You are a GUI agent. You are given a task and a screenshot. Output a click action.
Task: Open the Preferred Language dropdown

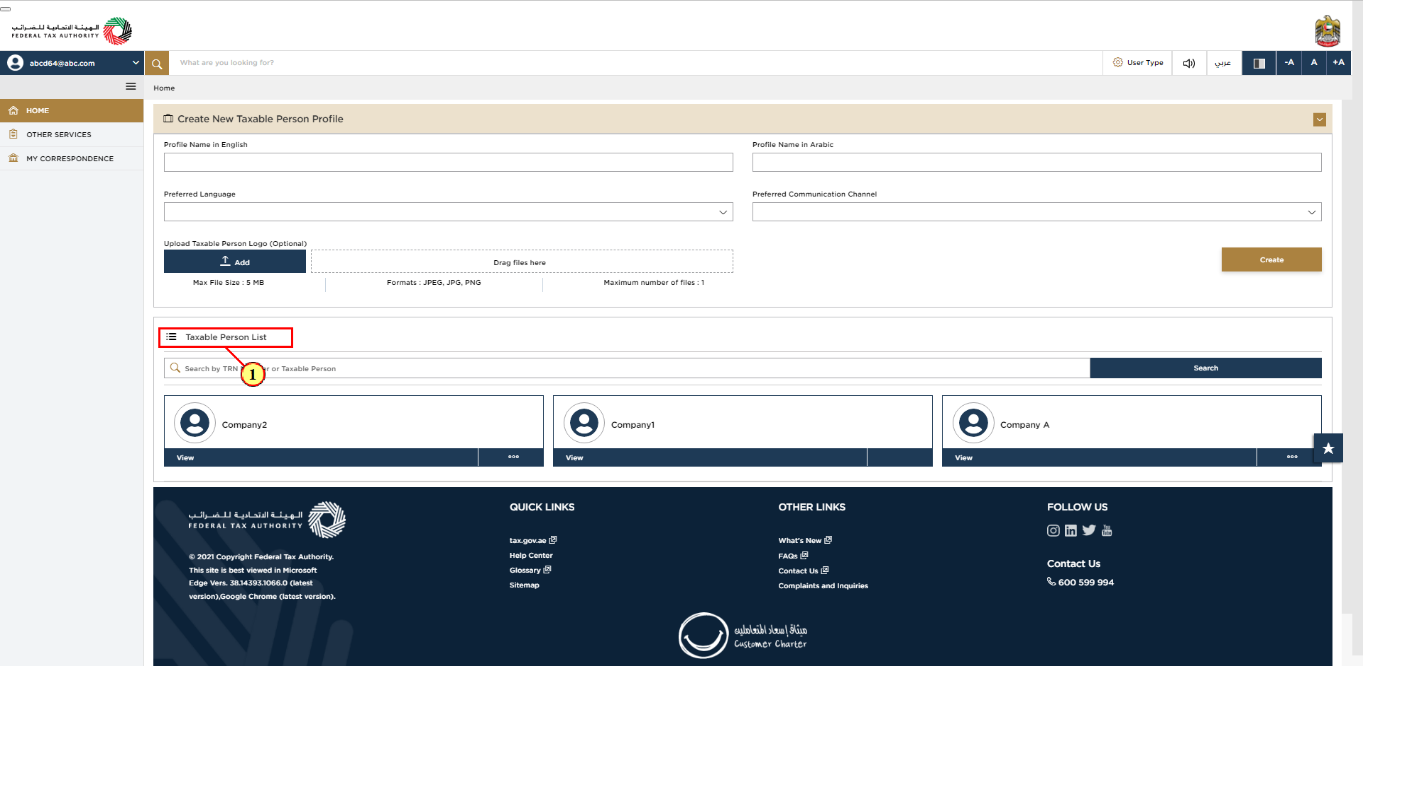pyautogui.click(x=448, y=212)
